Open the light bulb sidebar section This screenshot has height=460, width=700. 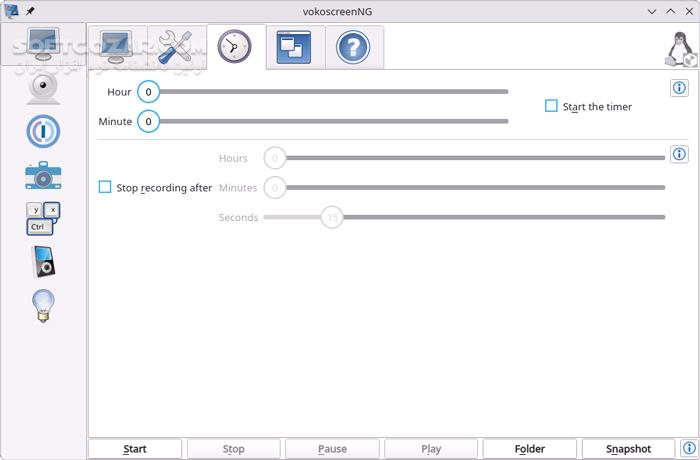pos(43,305)
